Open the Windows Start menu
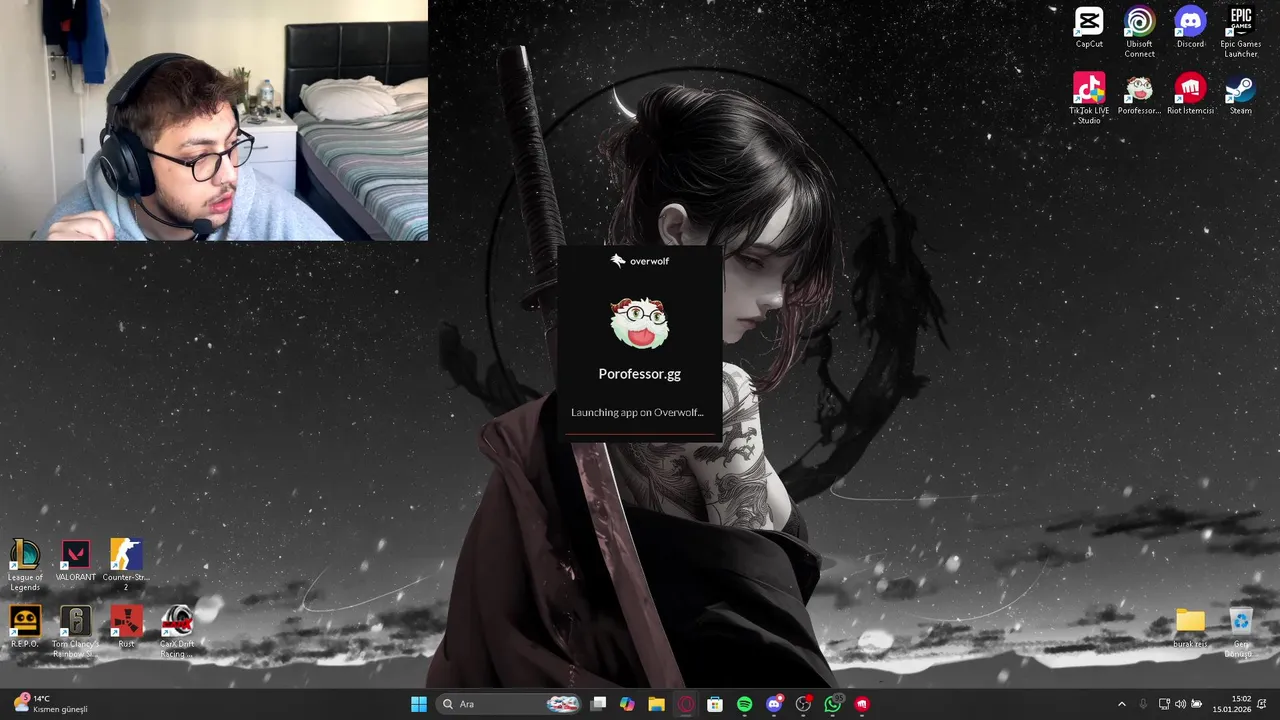 (x=419, y=704)
